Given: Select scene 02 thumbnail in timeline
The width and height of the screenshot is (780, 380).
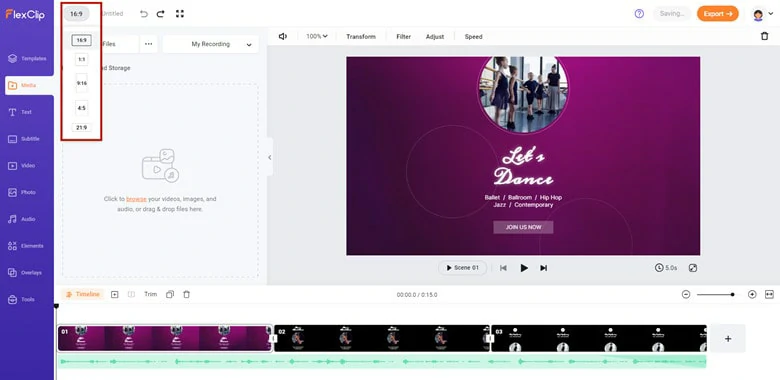Looking at the screenshot, I should click(x=382, y=338).
